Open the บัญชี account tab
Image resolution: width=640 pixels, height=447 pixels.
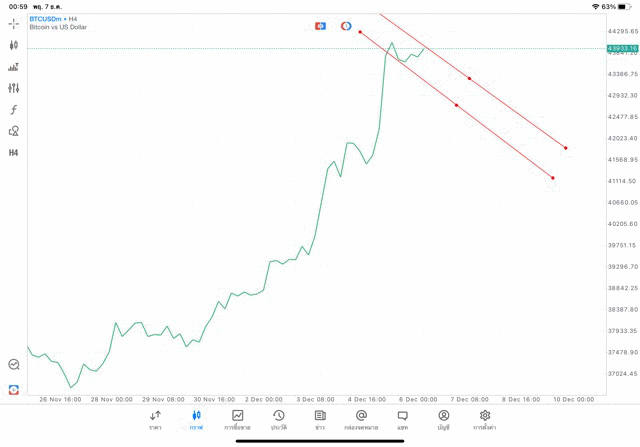click(x=443, y=419)
